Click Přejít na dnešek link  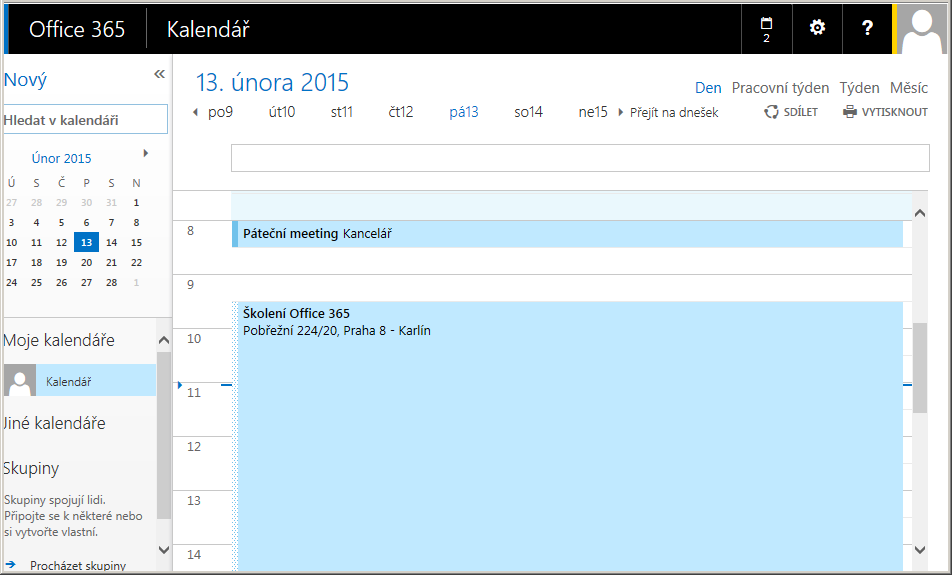pos(674,112)
